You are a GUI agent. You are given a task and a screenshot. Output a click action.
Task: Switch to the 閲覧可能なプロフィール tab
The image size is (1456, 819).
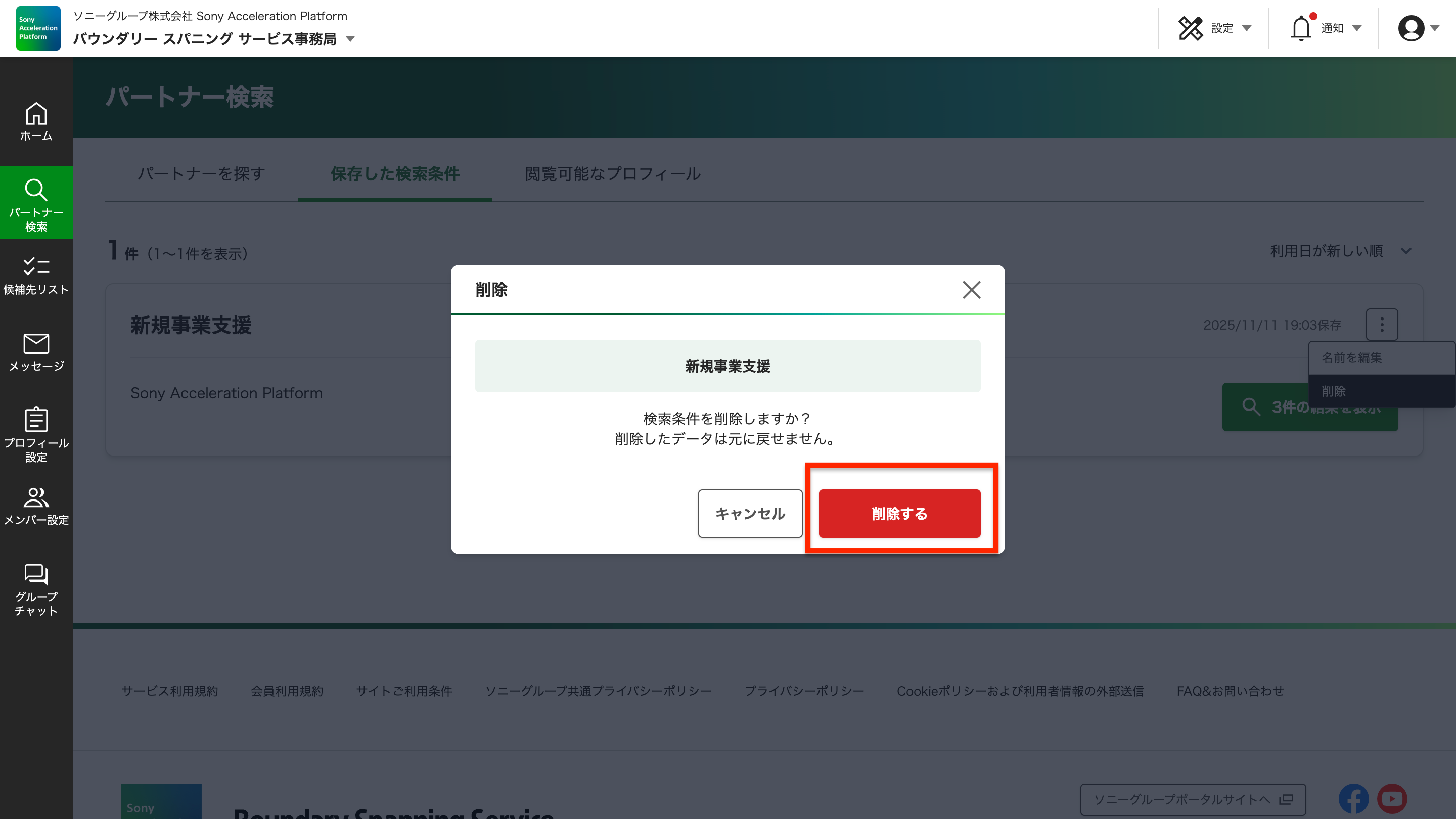tap(612, 174)
